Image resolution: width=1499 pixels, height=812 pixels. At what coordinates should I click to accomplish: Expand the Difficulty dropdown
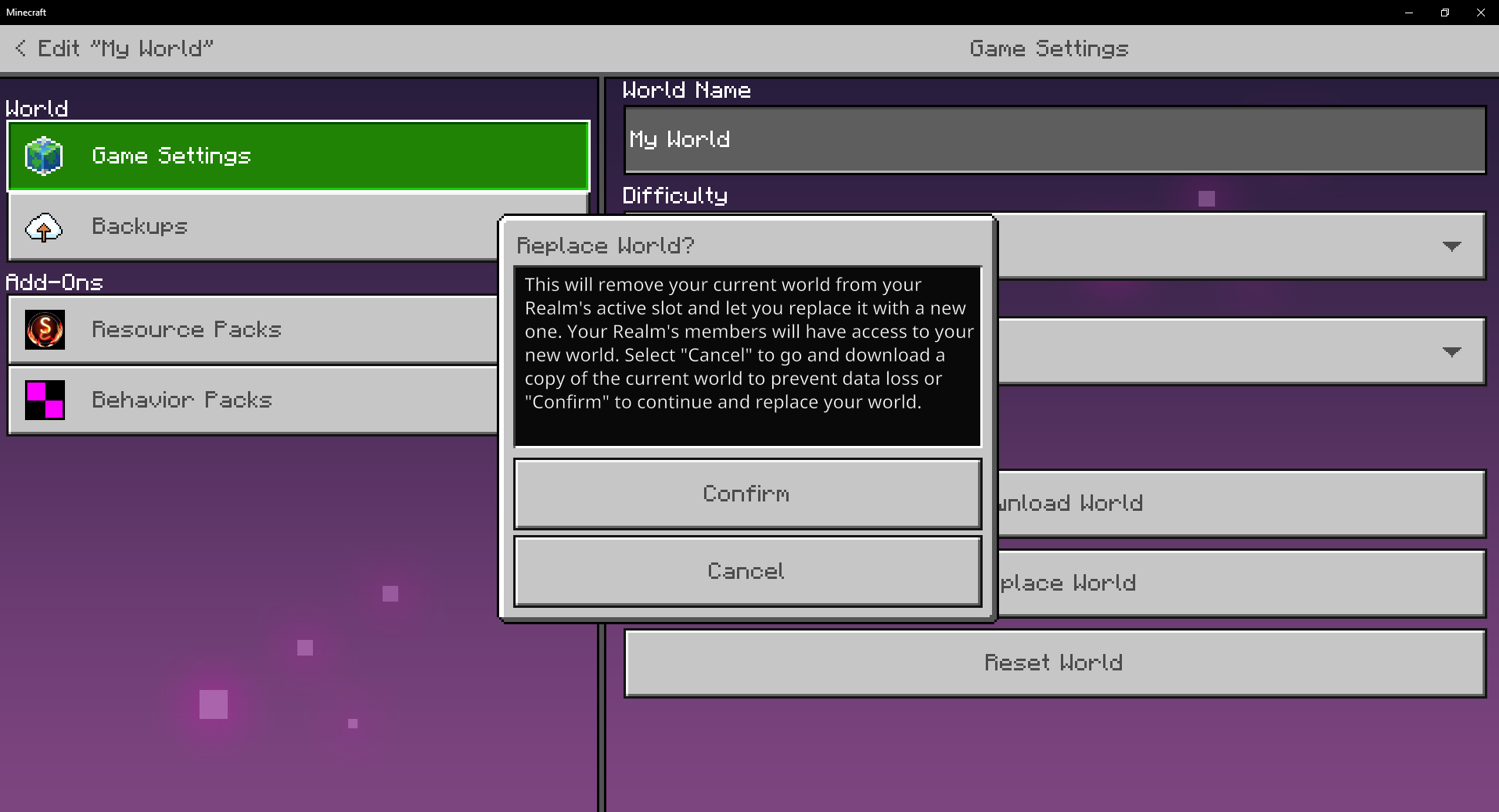click(1241, 246)
